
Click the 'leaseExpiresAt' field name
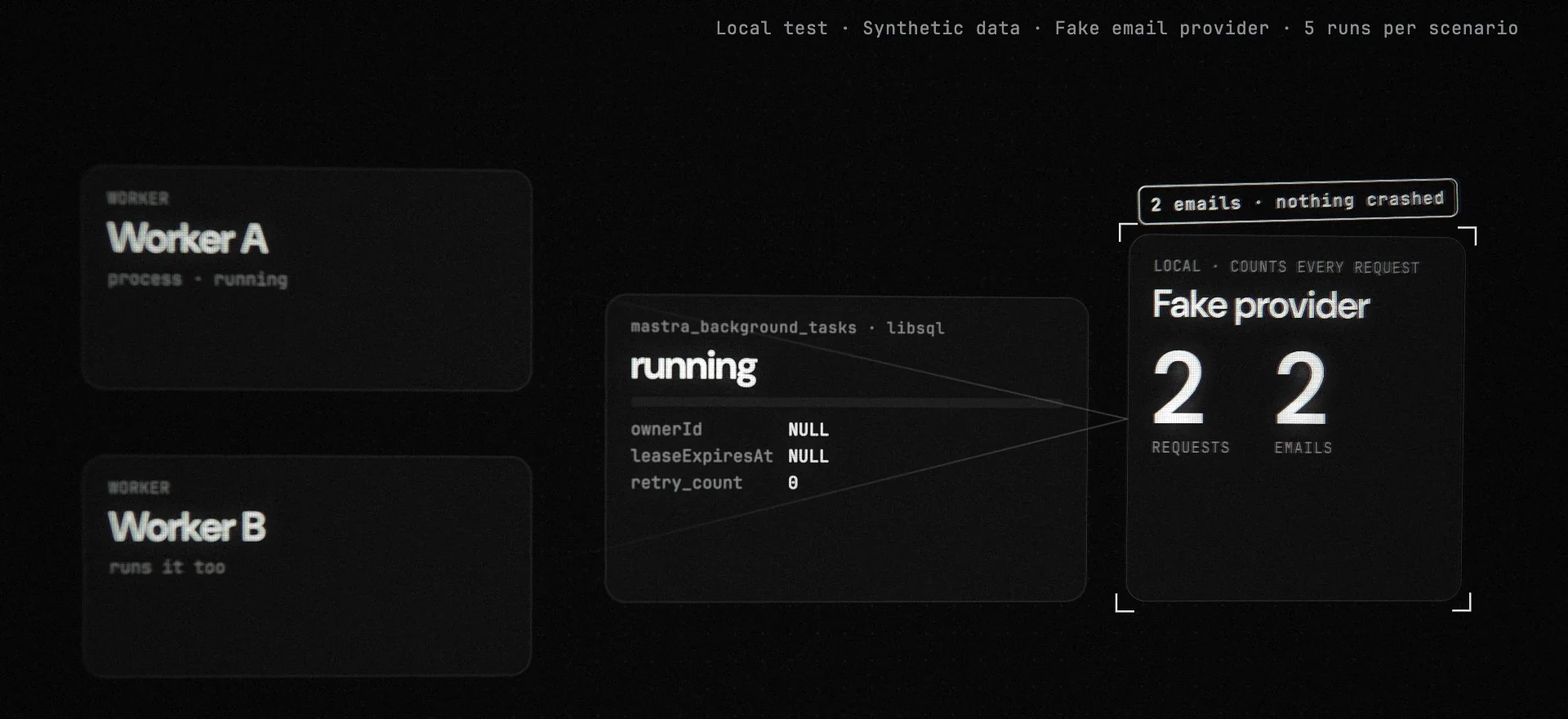pos(701,456)
